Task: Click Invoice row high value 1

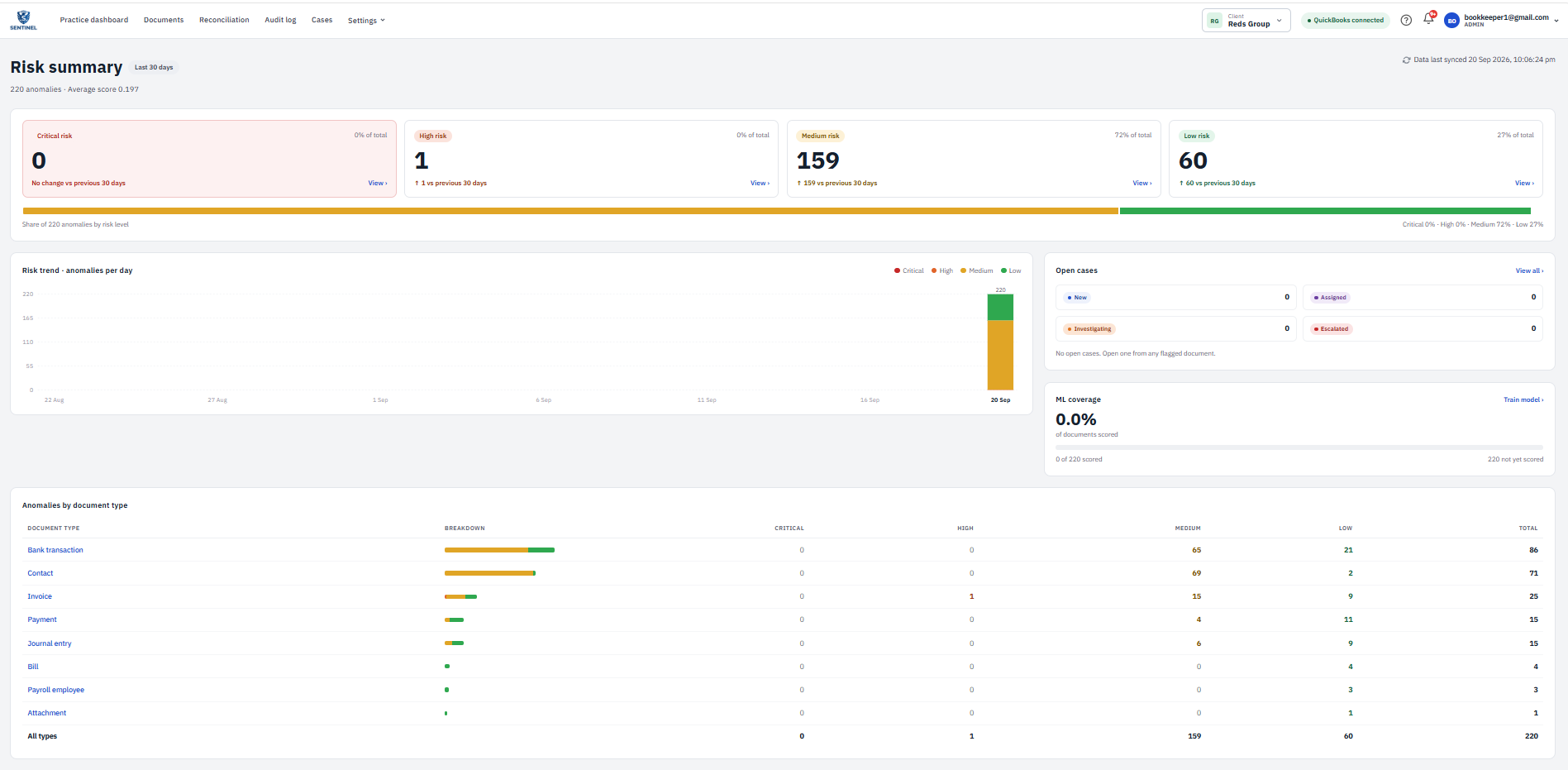Action: point(971,596)
